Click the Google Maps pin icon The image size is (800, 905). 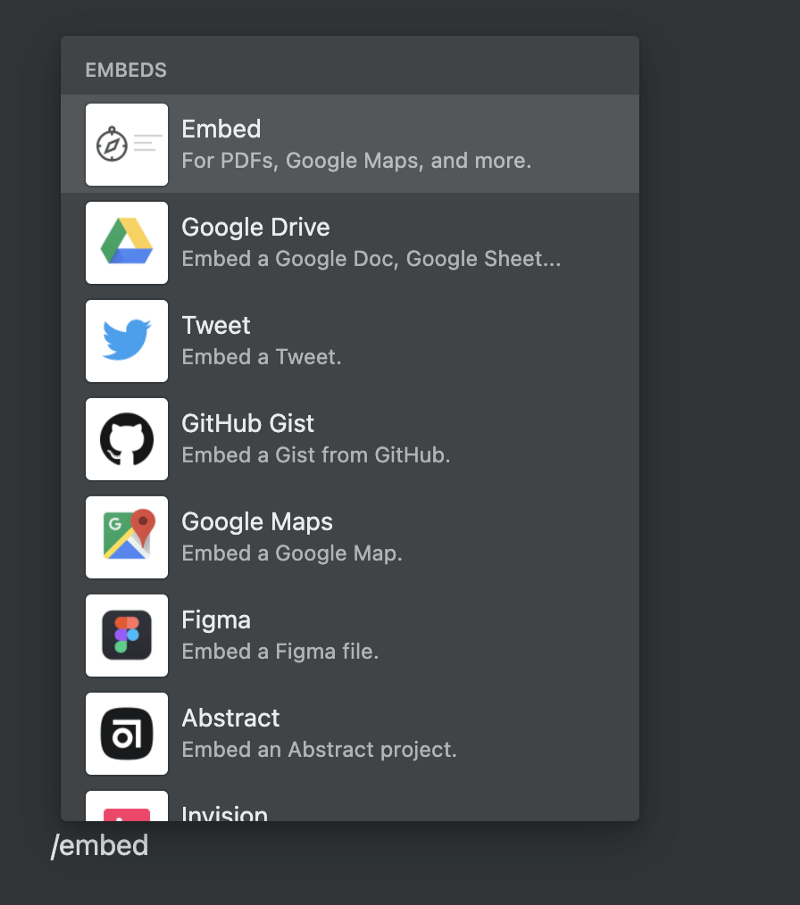(126, 537)
